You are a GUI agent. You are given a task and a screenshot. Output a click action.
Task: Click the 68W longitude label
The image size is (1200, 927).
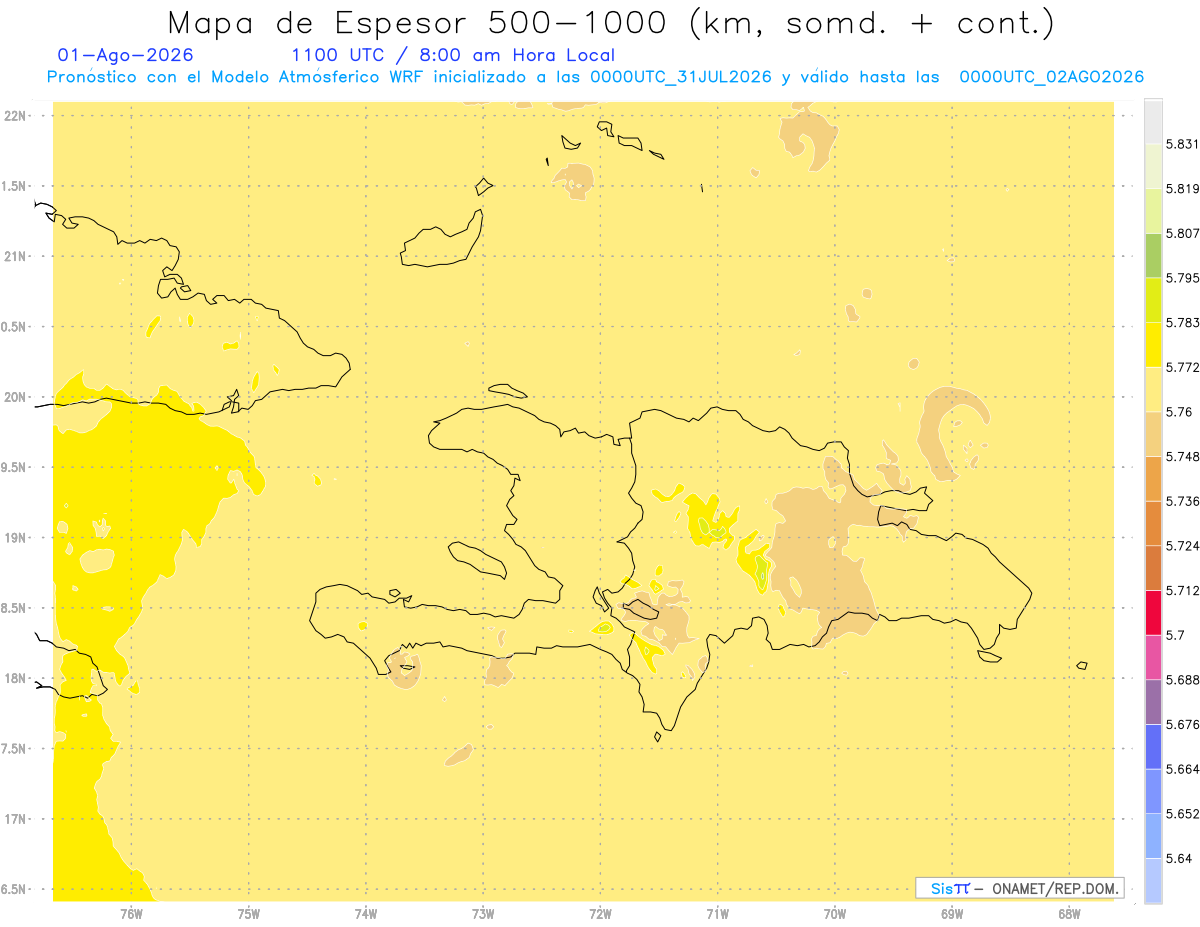(x=1069, y=914)
